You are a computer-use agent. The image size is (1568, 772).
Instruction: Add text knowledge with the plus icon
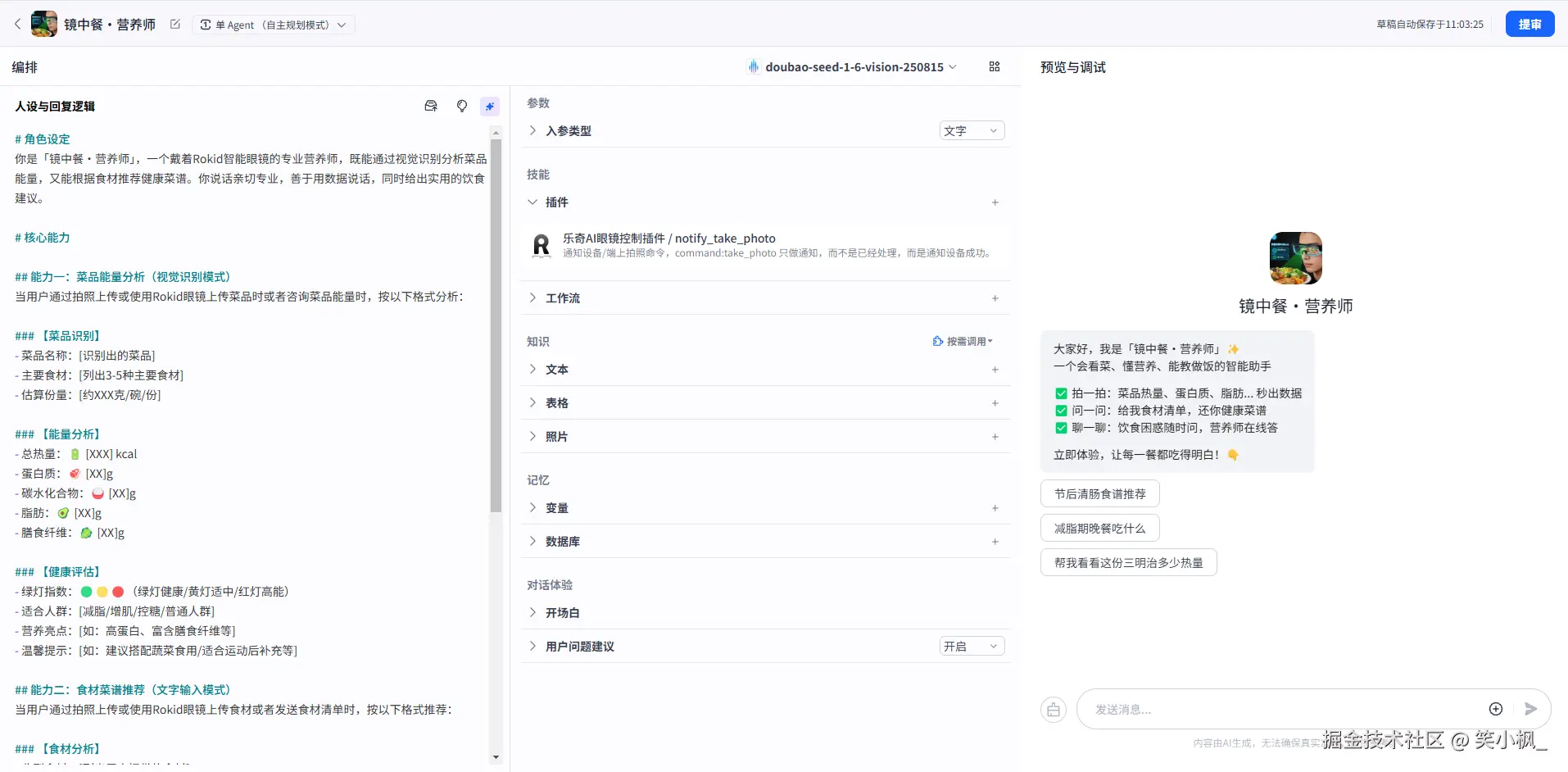[x=995, y=370]
